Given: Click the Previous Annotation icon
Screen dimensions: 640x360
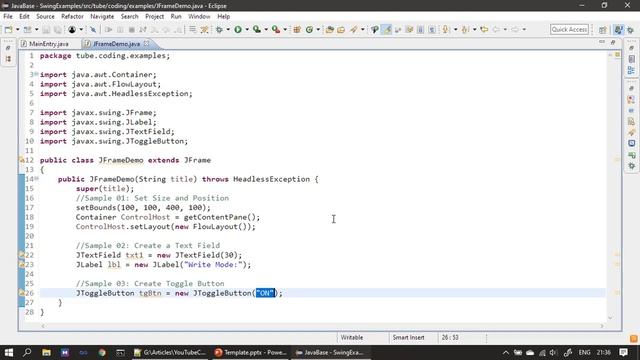Looking at the screenshot, I should point(465,29).
